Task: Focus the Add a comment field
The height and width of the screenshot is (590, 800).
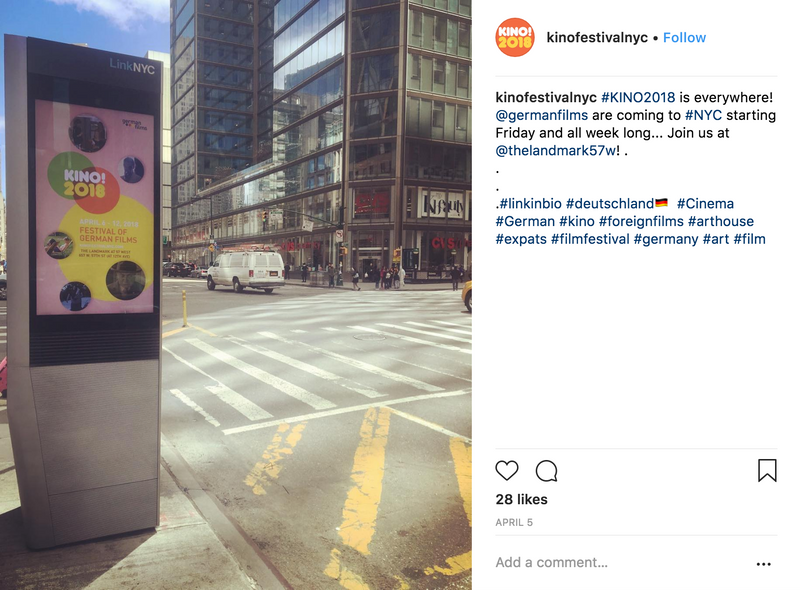Action: pyautogui.click(x=622, y=562)
